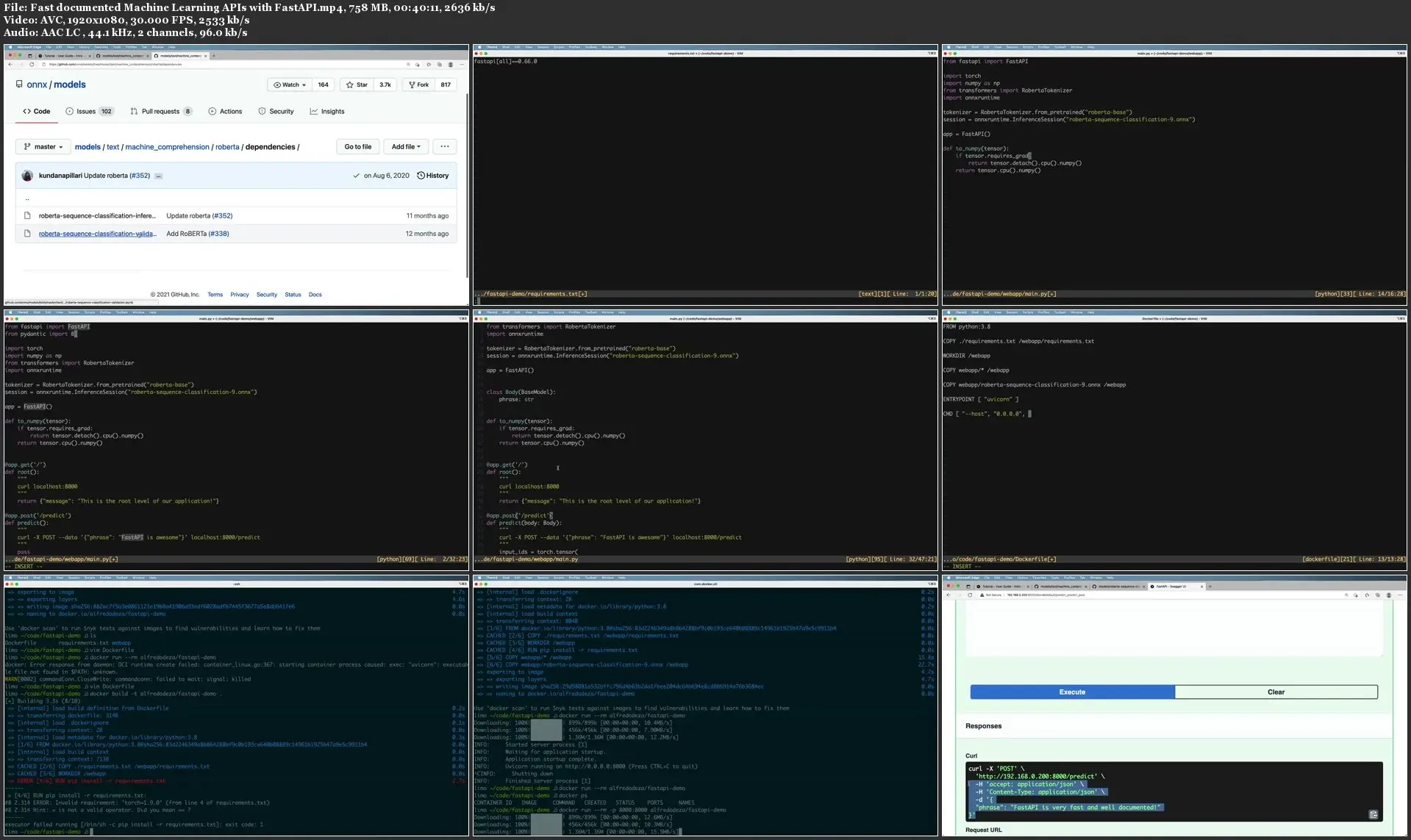The width and height of the screenshot is (1411, 840).
Task: Open #352 link in the inference file row
Action: point(222,216)
